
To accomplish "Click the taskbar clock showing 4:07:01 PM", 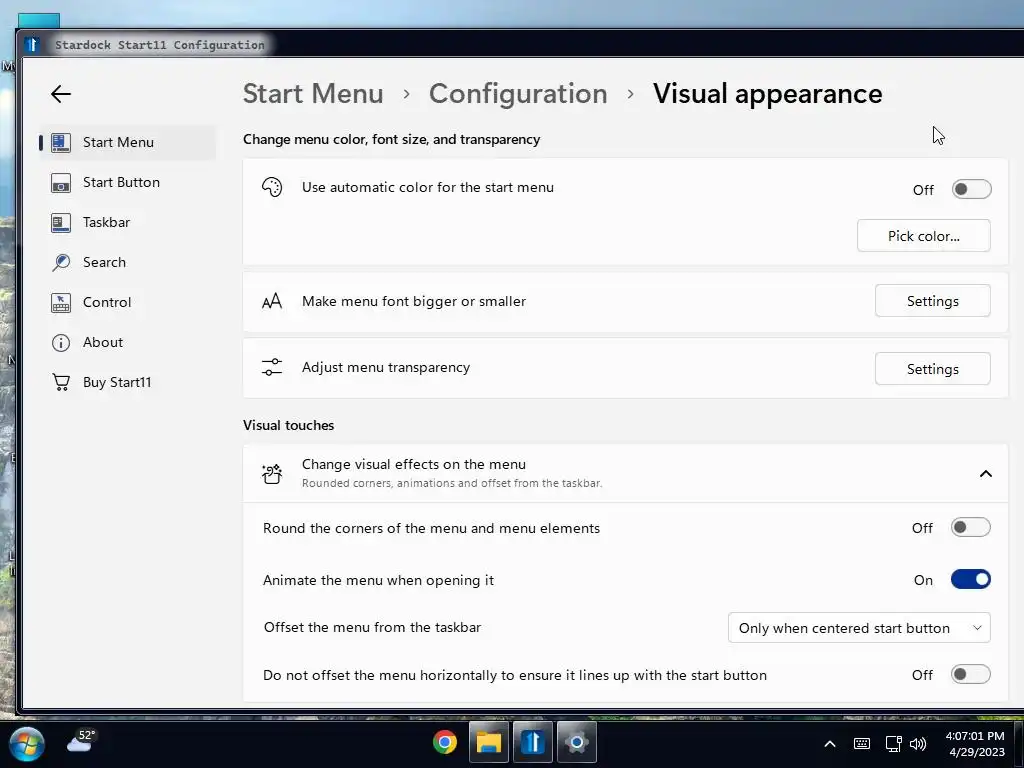I will pyautogui.click(x=976, y=744).
